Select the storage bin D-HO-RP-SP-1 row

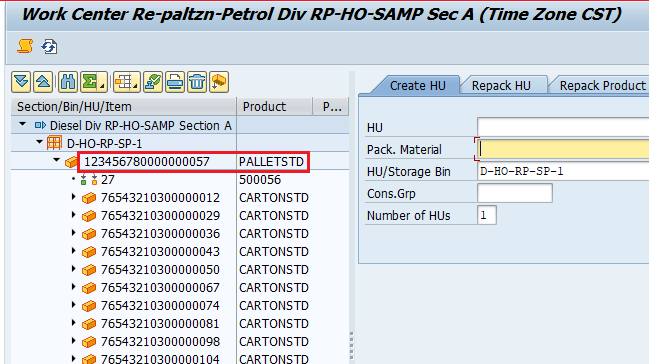tap(104, 143)
